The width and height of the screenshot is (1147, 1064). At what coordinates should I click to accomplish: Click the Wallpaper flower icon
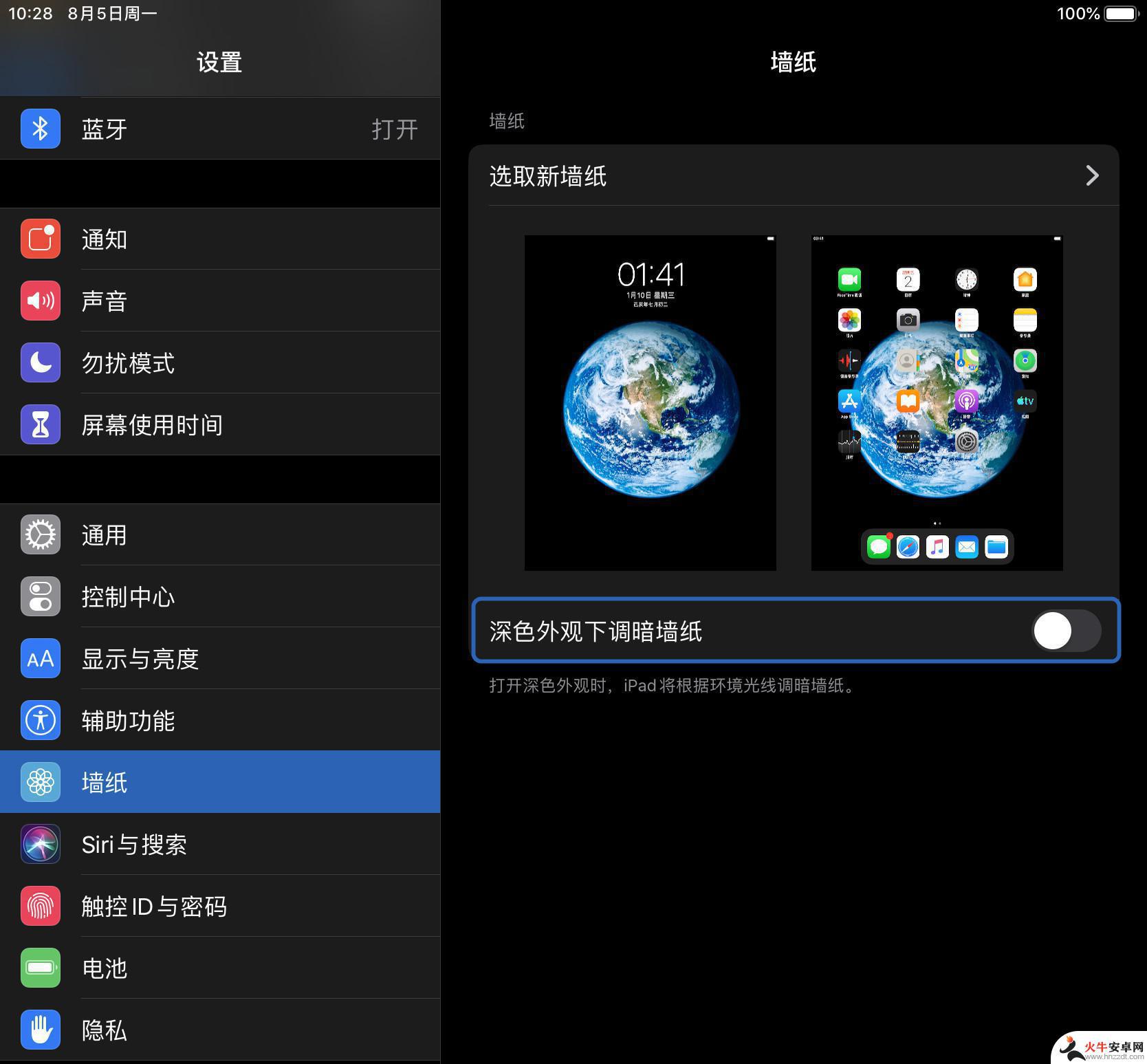pos(41,782)
